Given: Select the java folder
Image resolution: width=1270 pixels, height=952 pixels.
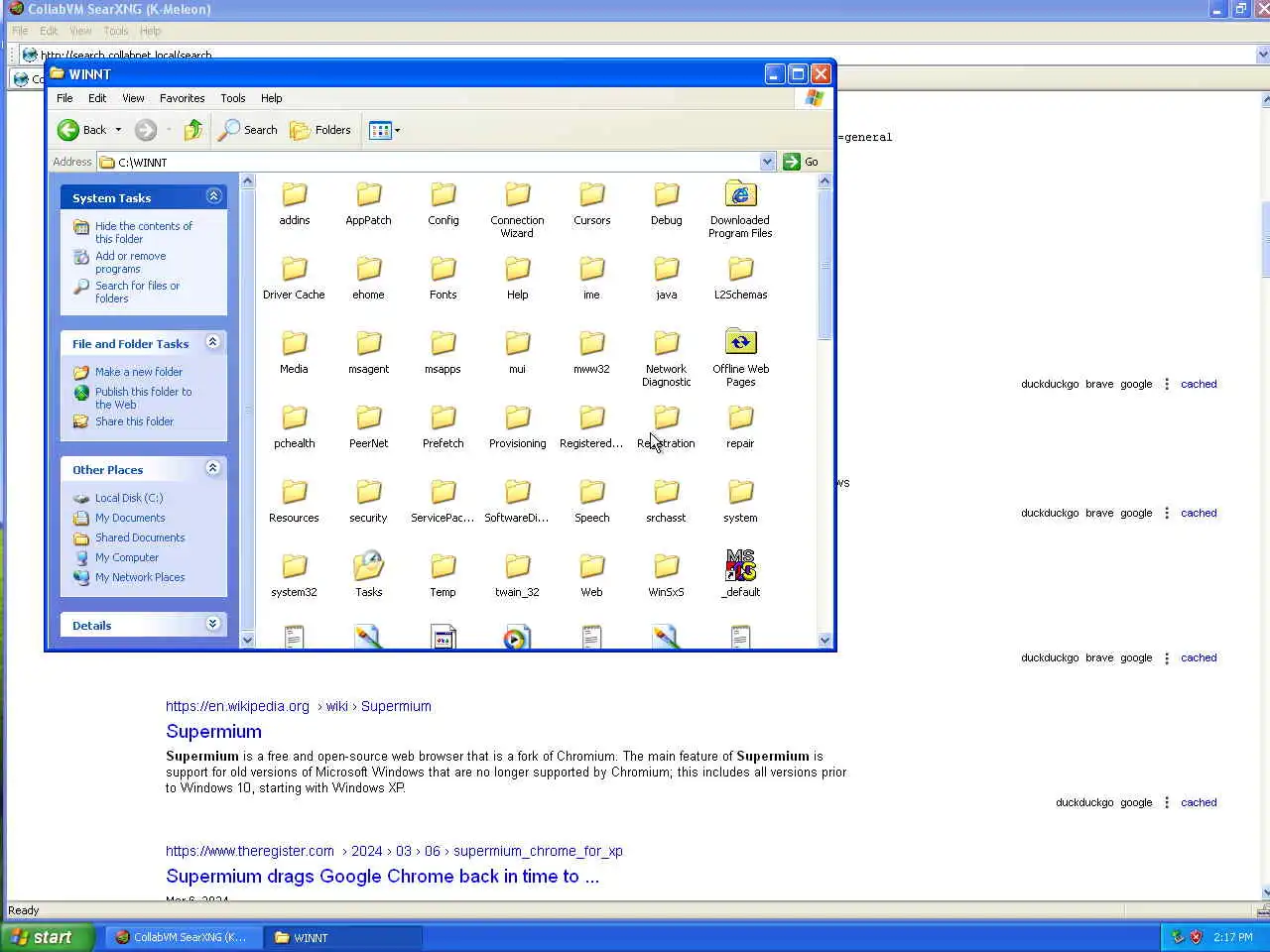Looking at the screenshot, I should (x=666, y=278).
